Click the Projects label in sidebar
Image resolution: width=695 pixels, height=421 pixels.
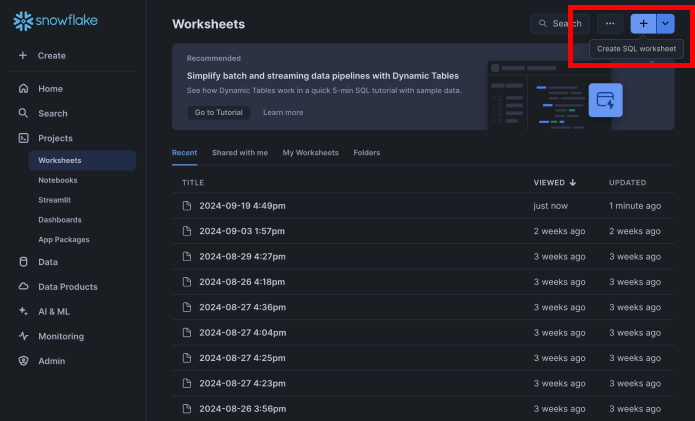[x=55, y=138]
